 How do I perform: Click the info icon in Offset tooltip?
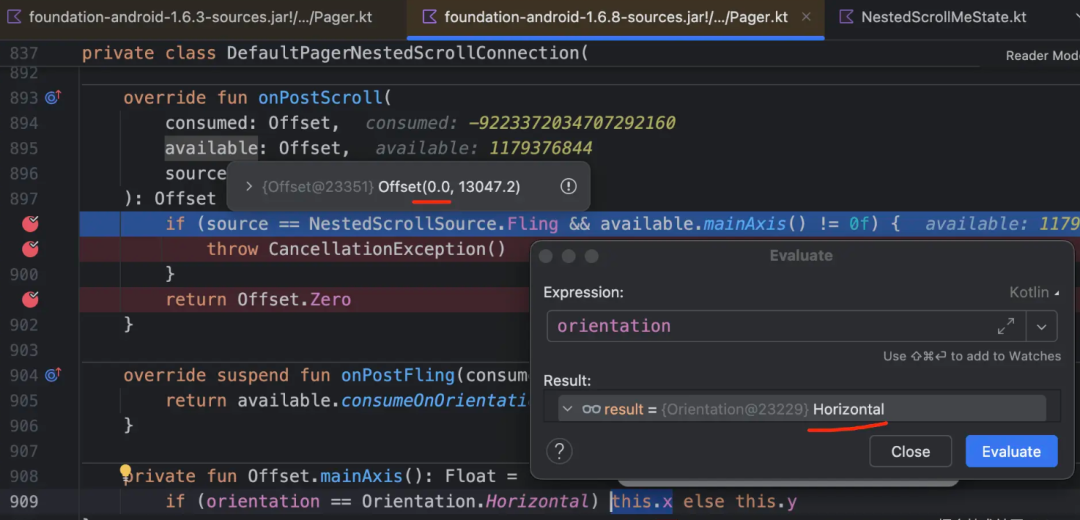(x=568, y=187)
